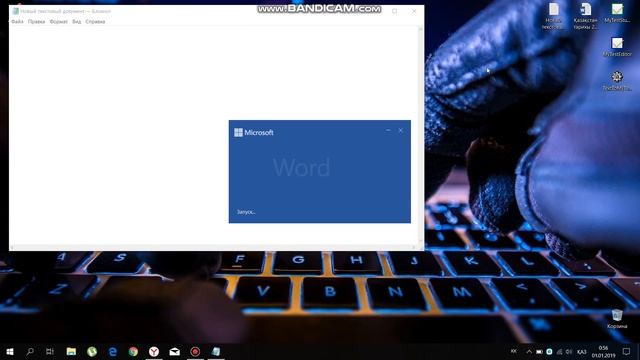
Task: Show hidden system tray icons
Action: click(529, 351)
